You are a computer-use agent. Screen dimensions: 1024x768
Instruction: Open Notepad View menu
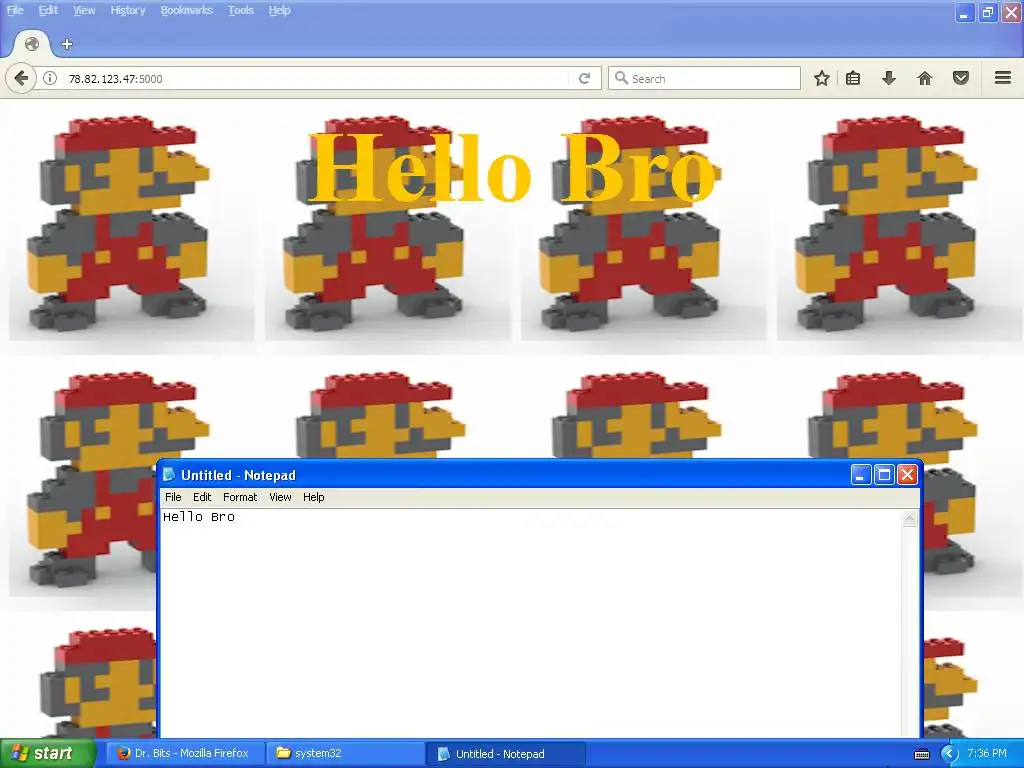(280, 497)
